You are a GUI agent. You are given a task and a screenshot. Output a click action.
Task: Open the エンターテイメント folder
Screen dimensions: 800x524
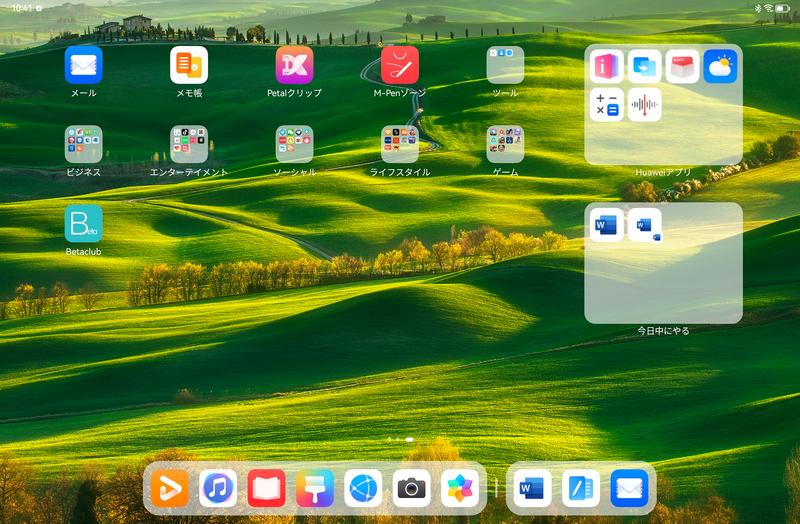coord(189,144)
